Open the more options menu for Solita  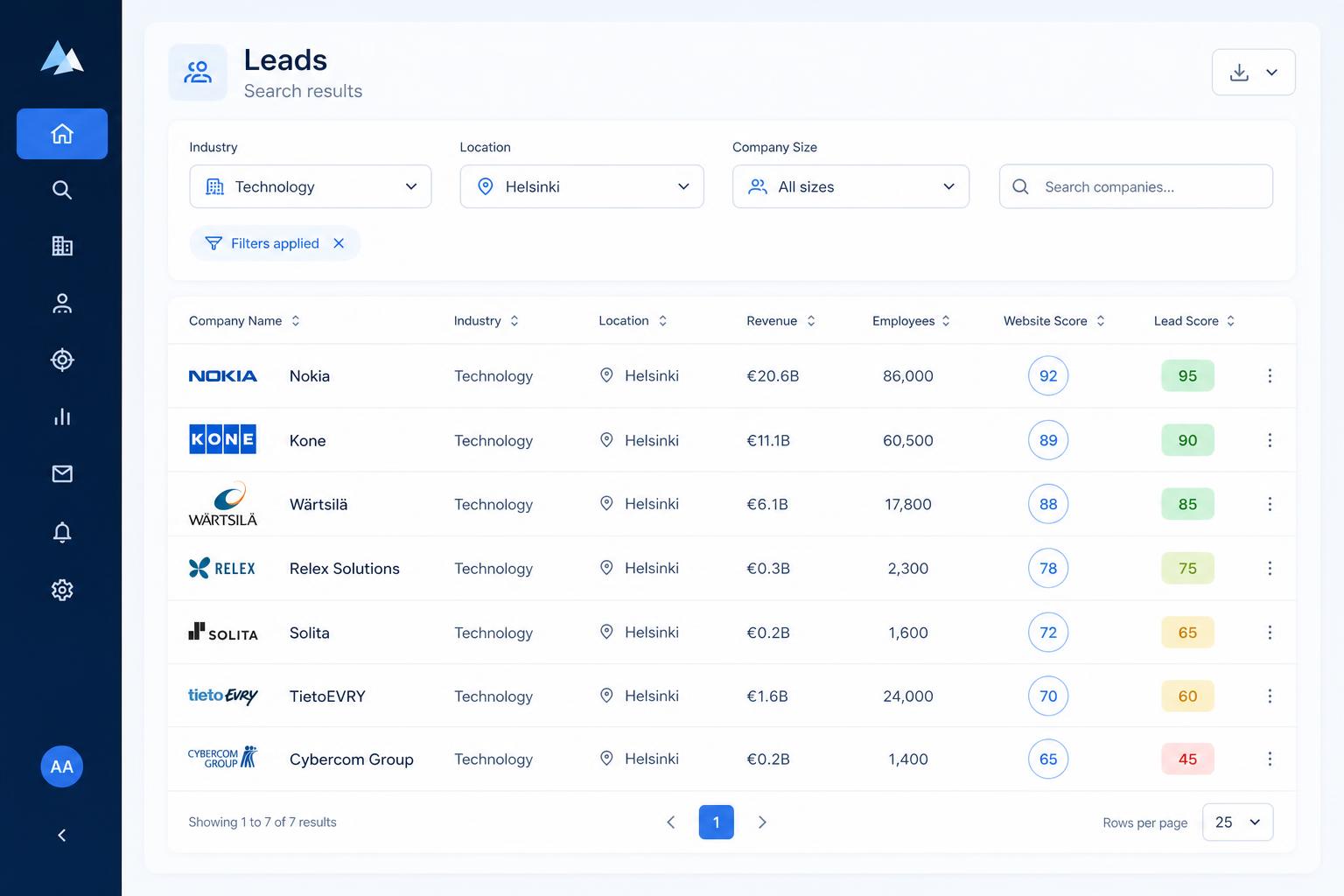click(1270, 633)
